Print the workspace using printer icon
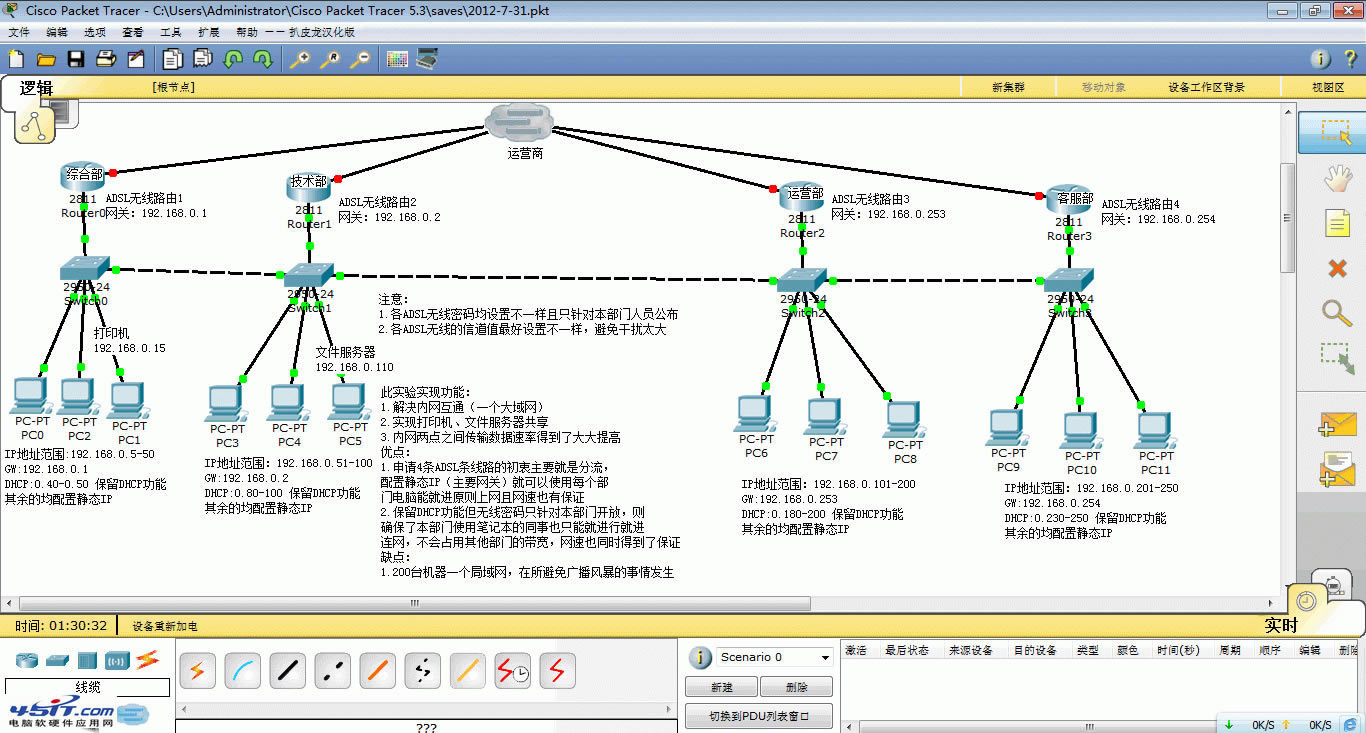The image size is (1366, 733). 106,59
